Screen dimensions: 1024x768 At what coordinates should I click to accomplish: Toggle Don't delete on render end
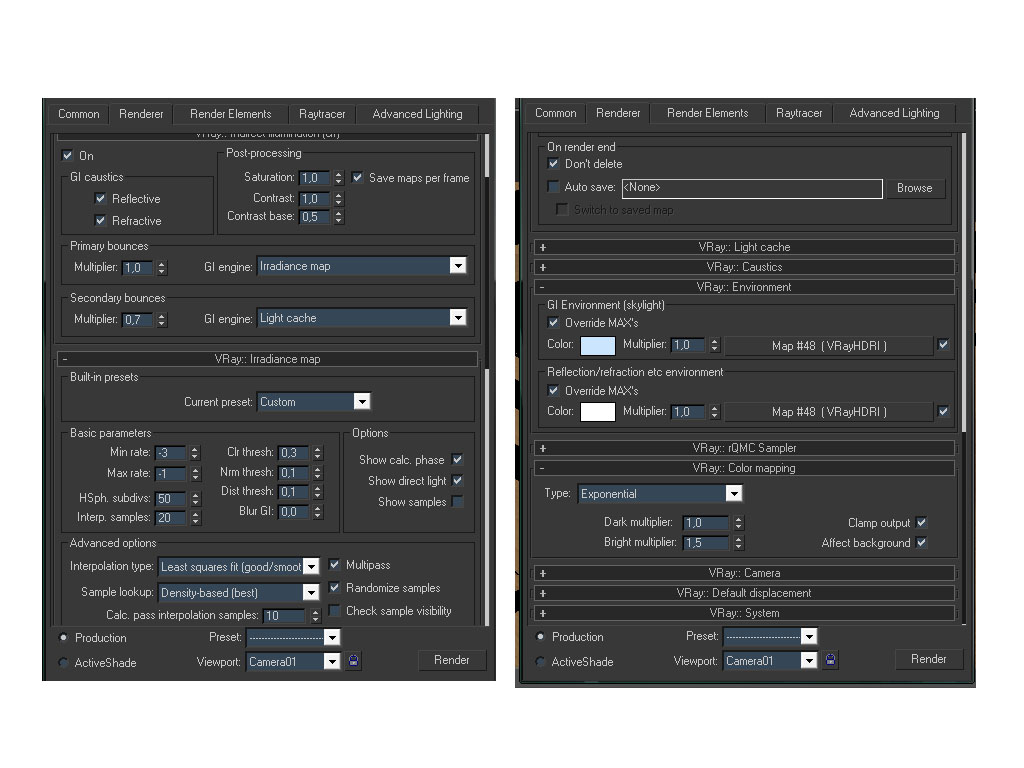(553, 163)
